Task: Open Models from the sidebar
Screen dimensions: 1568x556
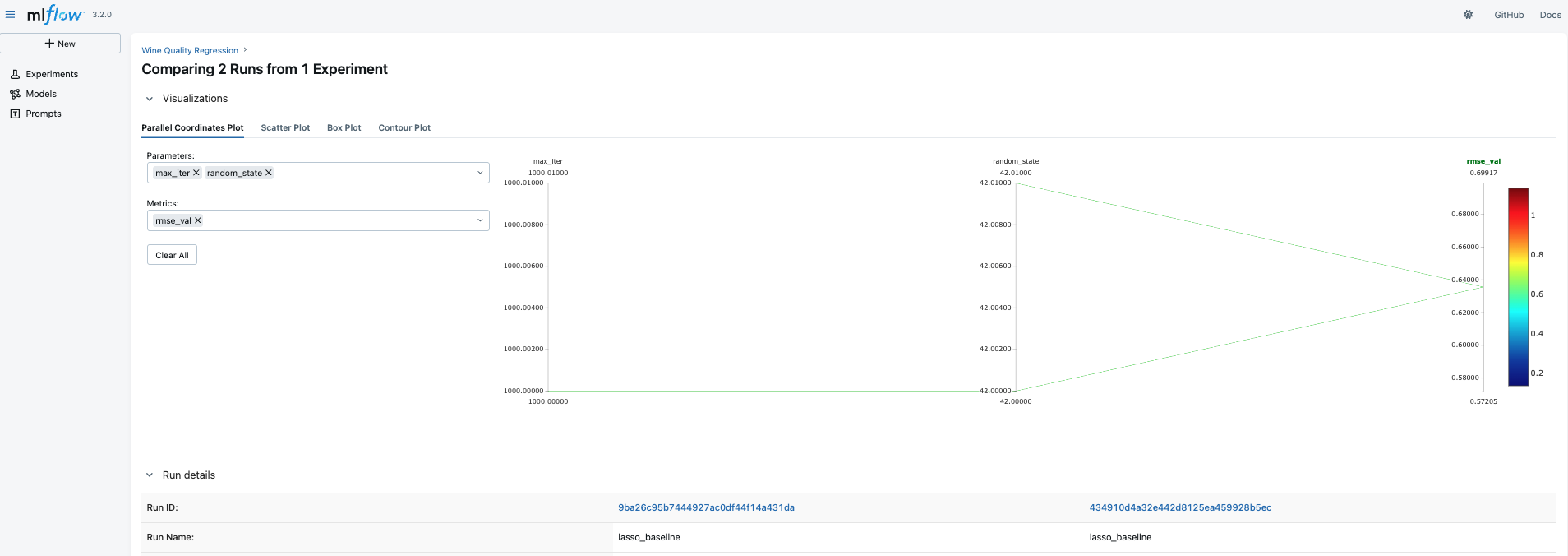Action: pos(40,94)
